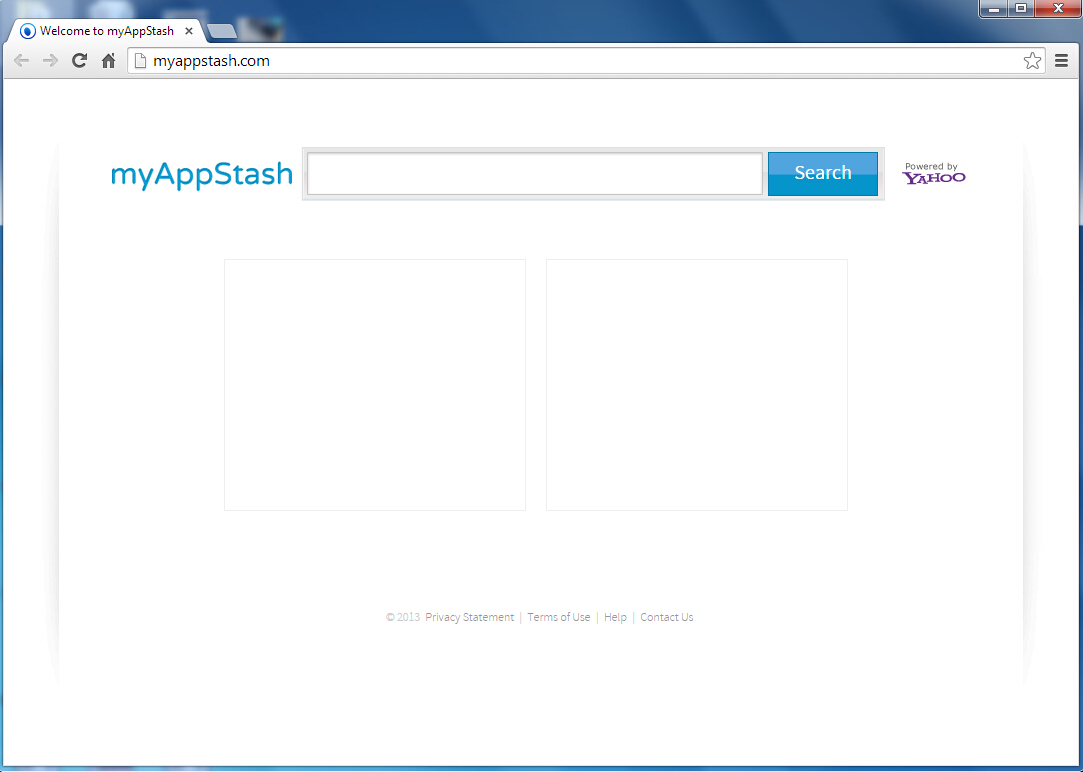
Task: Minimize the Chrome window
Action: (x=994, y=9)
